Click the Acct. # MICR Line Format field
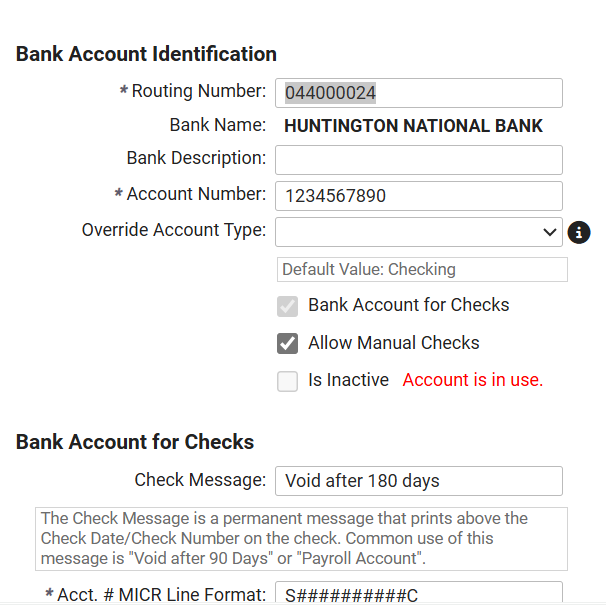This screenshot has width=606, height=613. [x=418, y=596]
